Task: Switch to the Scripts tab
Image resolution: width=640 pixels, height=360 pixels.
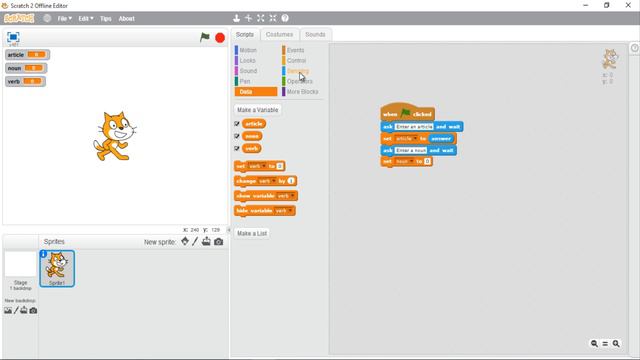Action: click(245, 34)
